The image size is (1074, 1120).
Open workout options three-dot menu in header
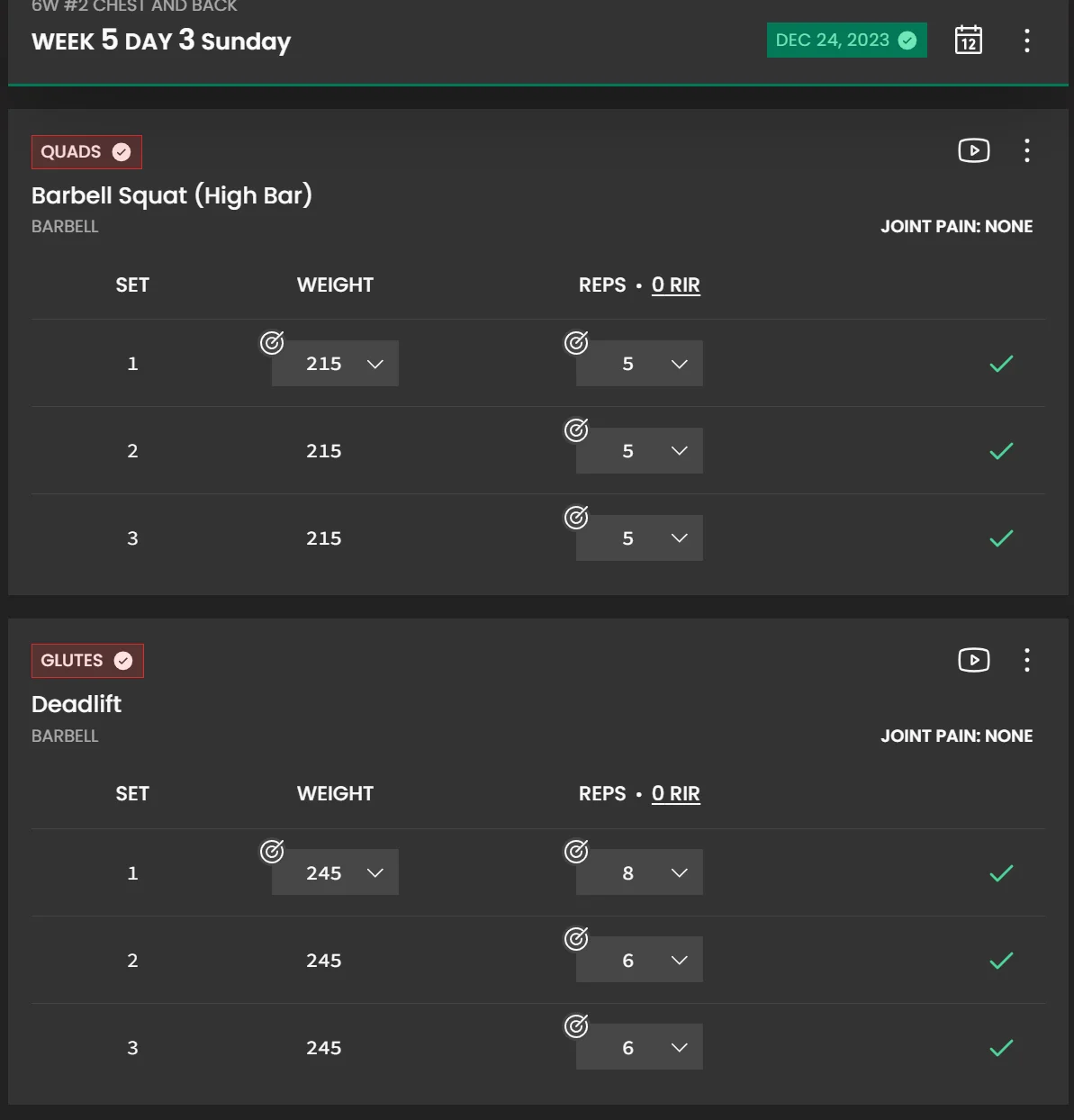[x=1026, y=41]
